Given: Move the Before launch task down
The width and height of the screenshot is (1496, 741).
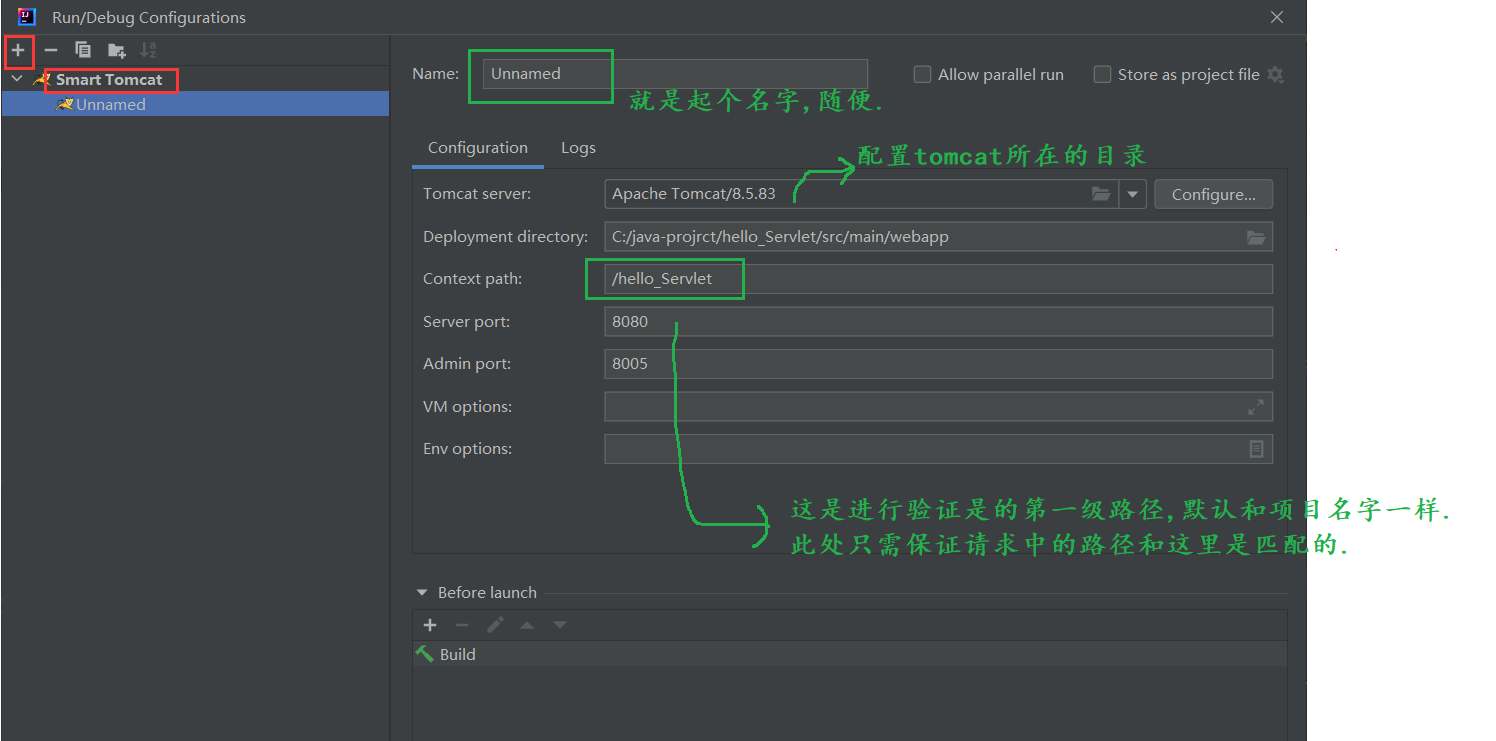Looking at the screenshot, I should (560, 625).
